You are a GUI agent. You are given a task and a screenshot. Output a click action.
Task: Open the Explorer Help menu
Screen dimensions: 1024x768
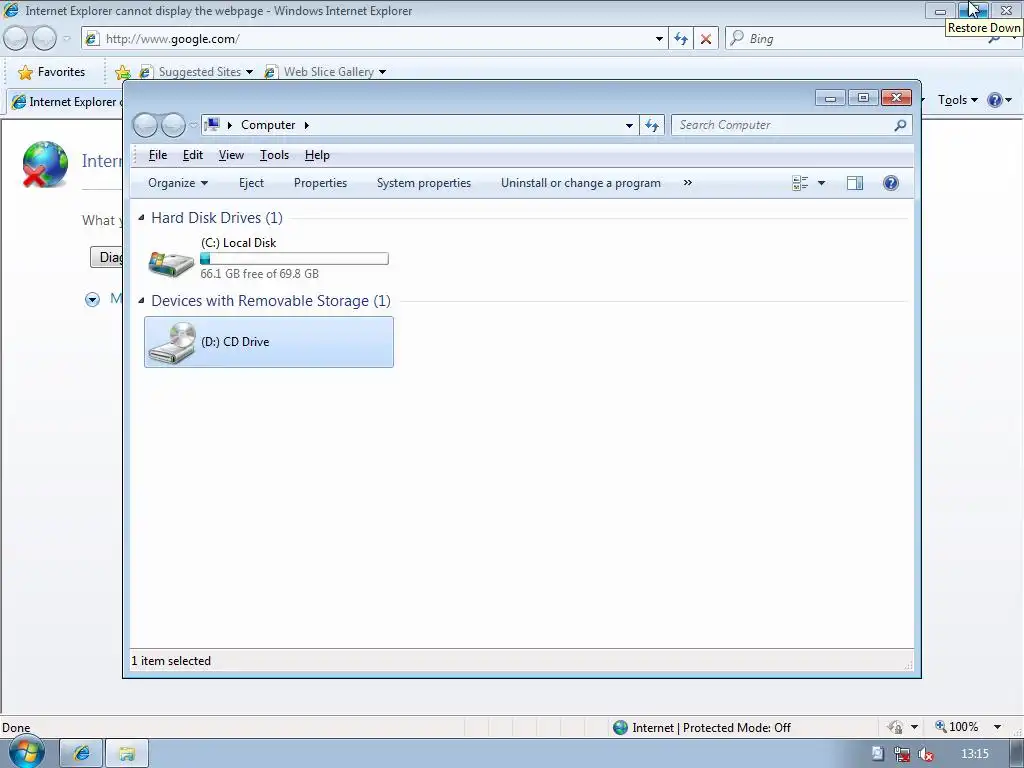coord(317,155)
